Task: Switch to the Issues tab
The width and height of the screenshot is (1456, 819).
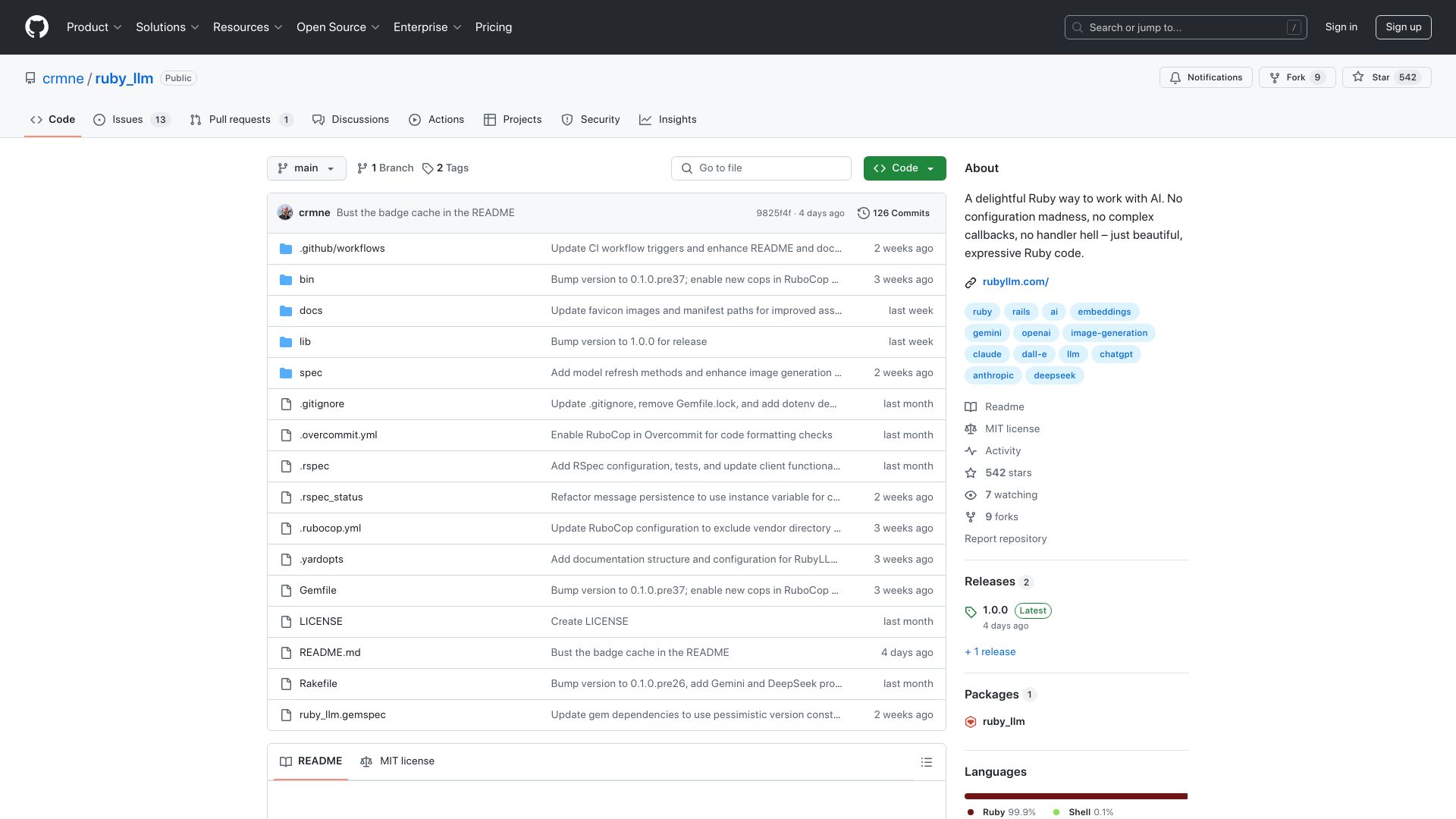Action: point(132,120)
